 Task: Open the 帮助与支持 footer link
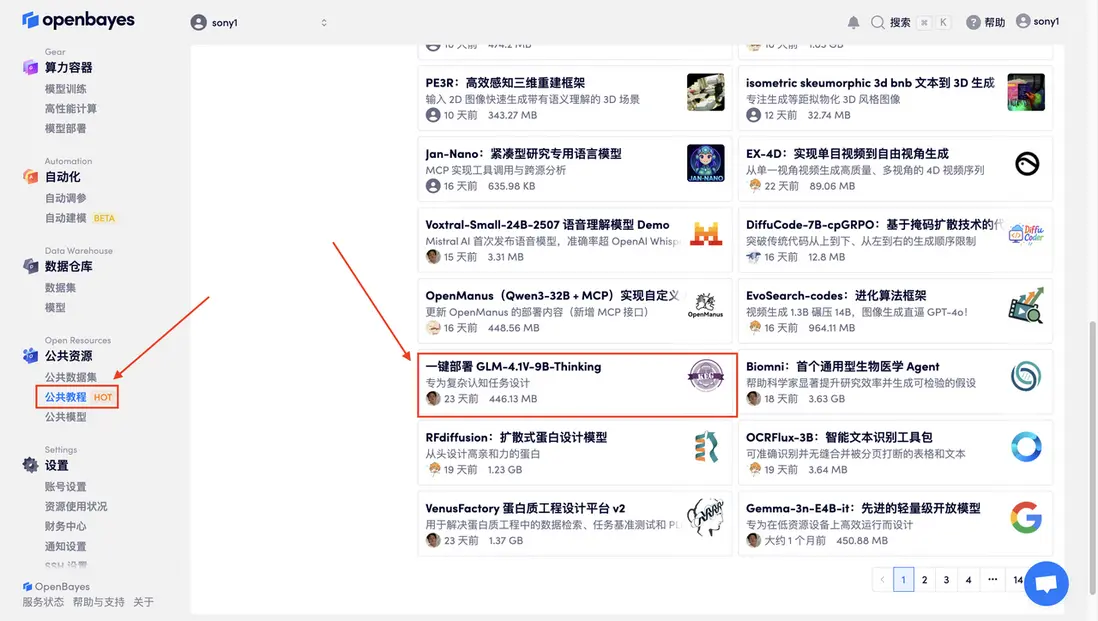click(99, 602)
